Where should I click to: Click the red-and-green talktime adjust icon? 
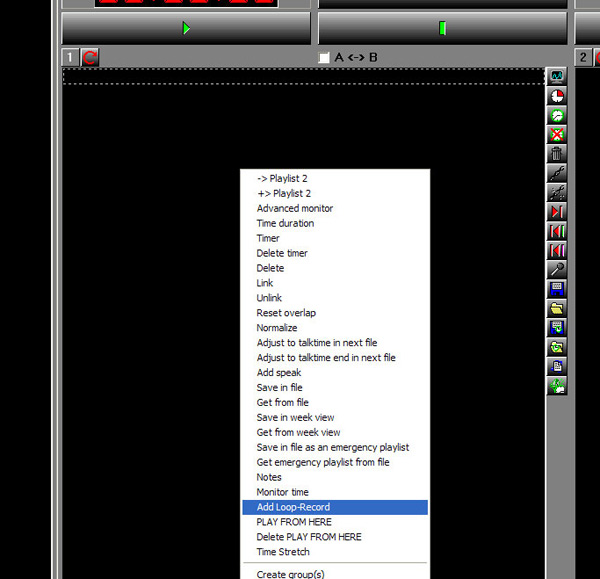[x=557, y=231]
